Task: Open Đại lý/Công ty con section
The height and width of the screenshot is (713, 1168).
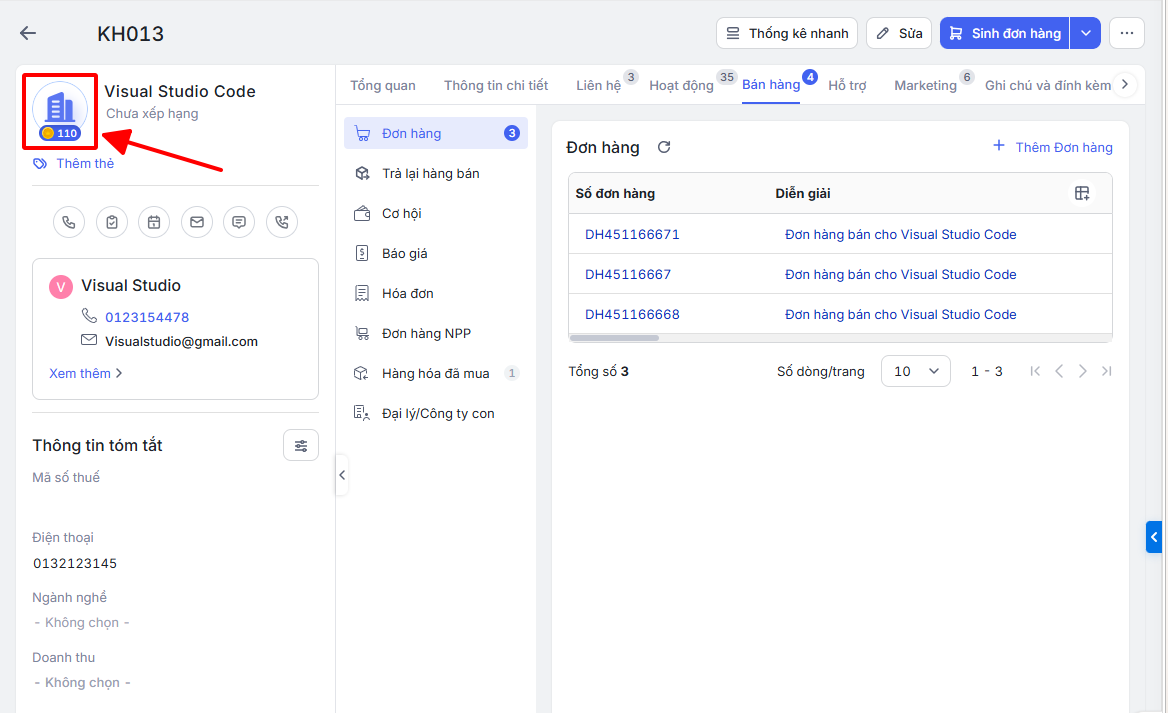Action: 436,413
